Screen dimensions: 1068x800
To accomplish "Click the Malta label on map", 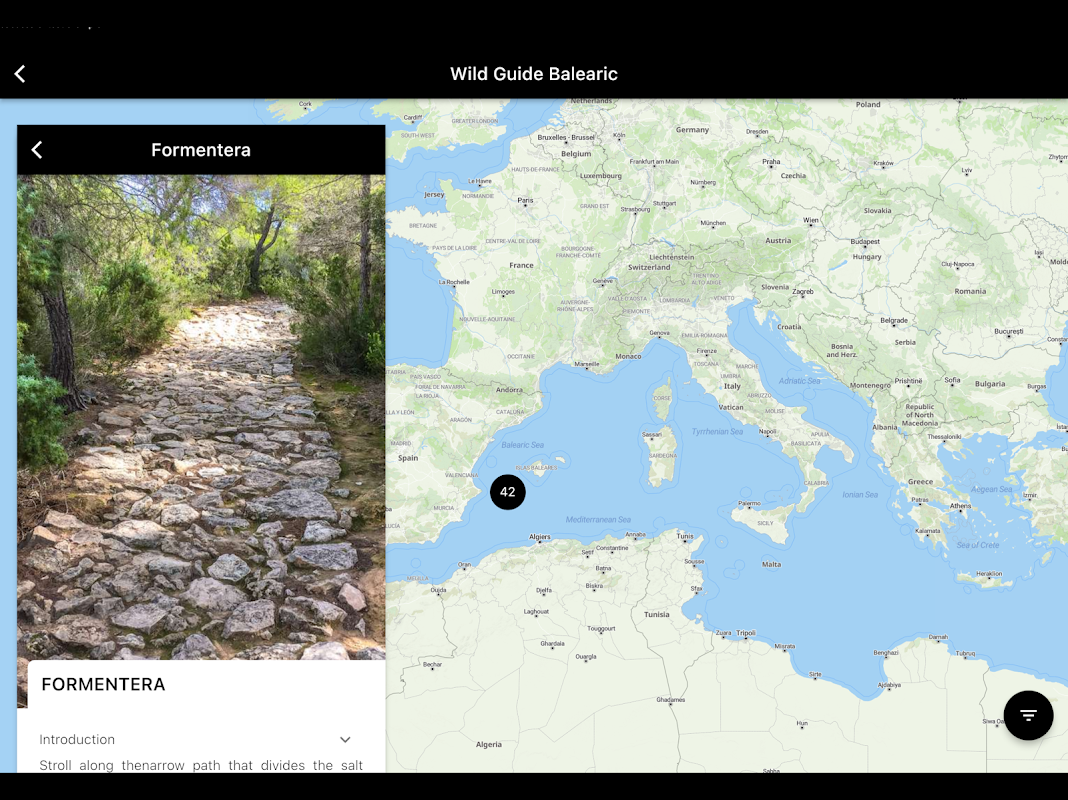I will coord(771,564).
